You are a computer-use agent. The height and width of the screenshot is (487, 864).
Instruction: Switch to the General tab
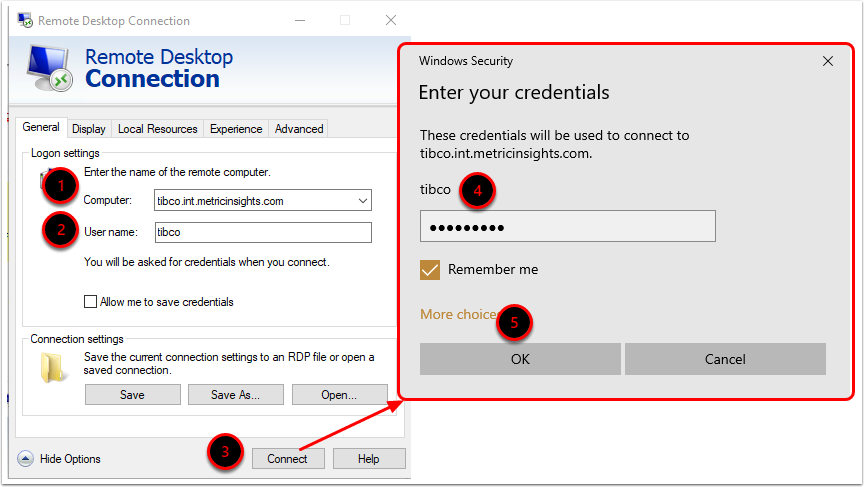41,127
